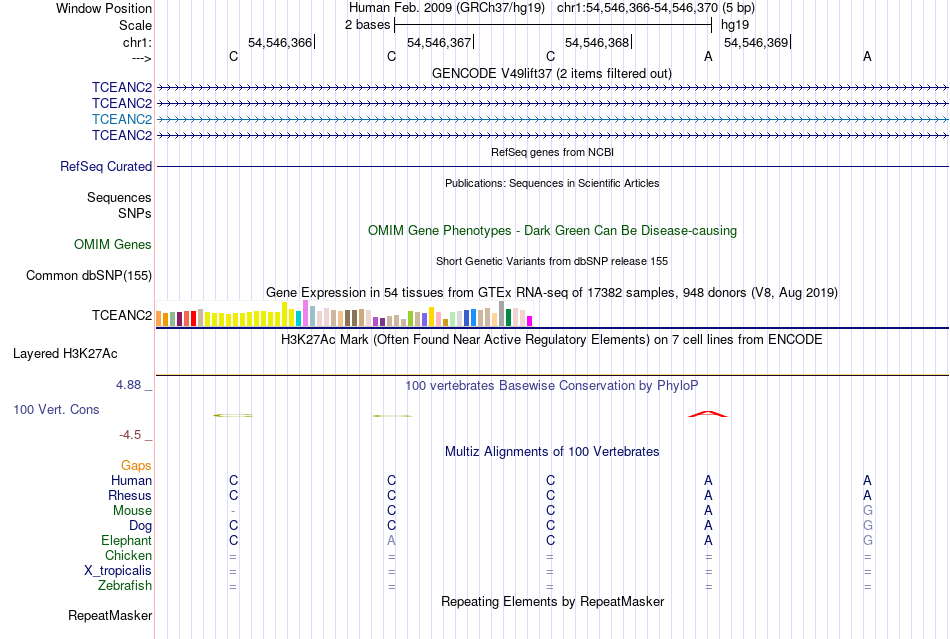The height and width of the screenshot is (639, 950).
Task: Select the Human species row label
Action: [131, 480]
